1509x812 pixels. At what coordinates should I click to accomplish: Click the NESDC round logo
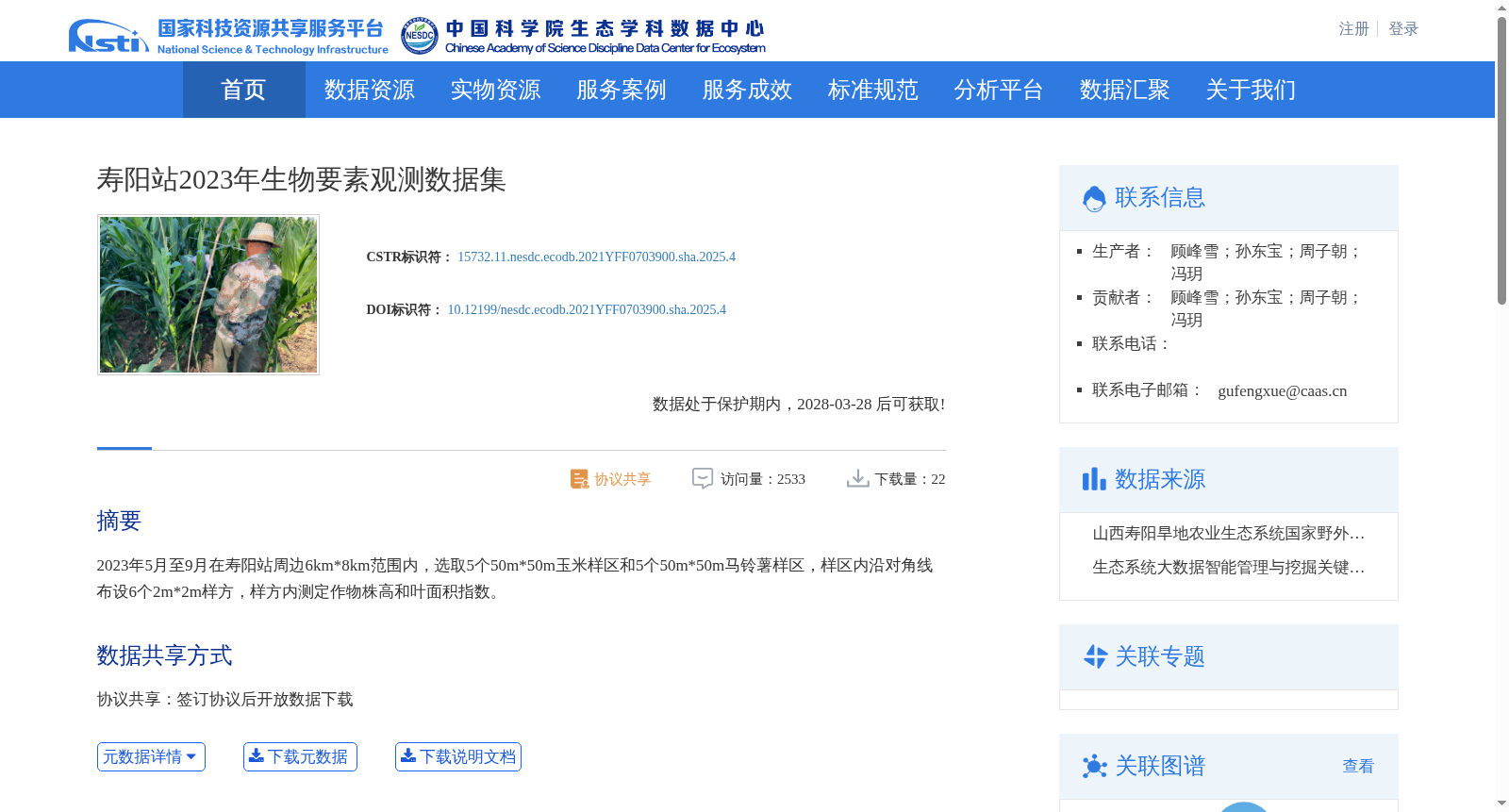coord(419,36)
